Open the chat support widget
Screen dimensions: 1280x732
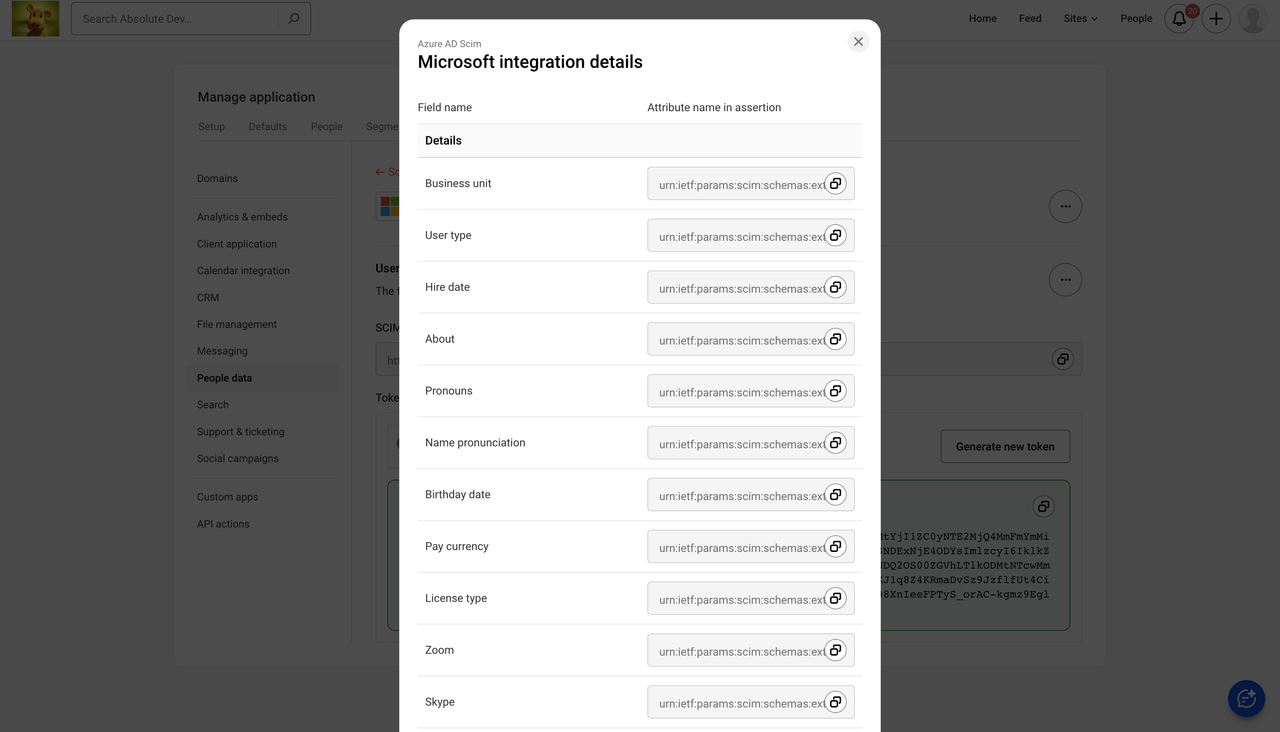click(1246, 699)
